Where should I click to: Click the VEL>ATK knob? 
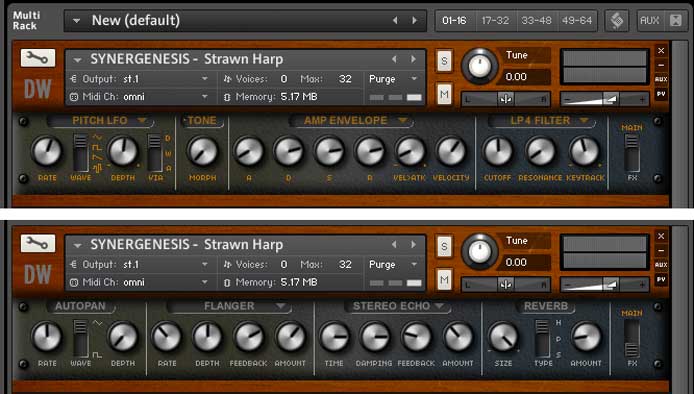(410, 151)
